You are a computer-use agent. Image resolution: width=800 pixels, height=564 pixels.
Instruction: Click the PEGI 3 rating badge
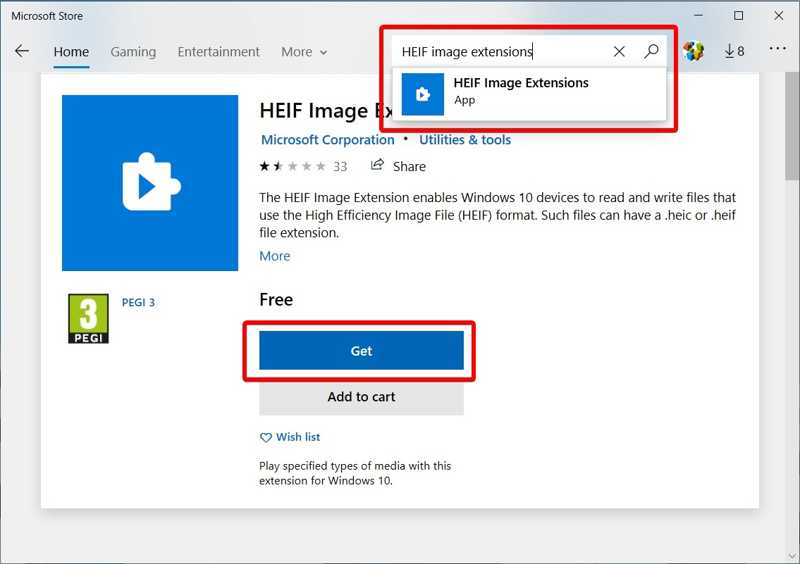88,318
